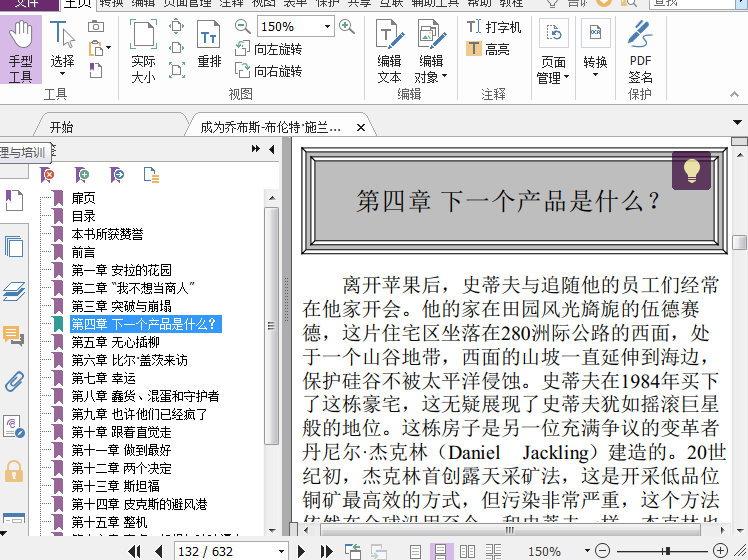Screen dimensions: 748x560
Task: Open Page Management (页面管理)
Action: pyautogui.click(x=553, y=52)
